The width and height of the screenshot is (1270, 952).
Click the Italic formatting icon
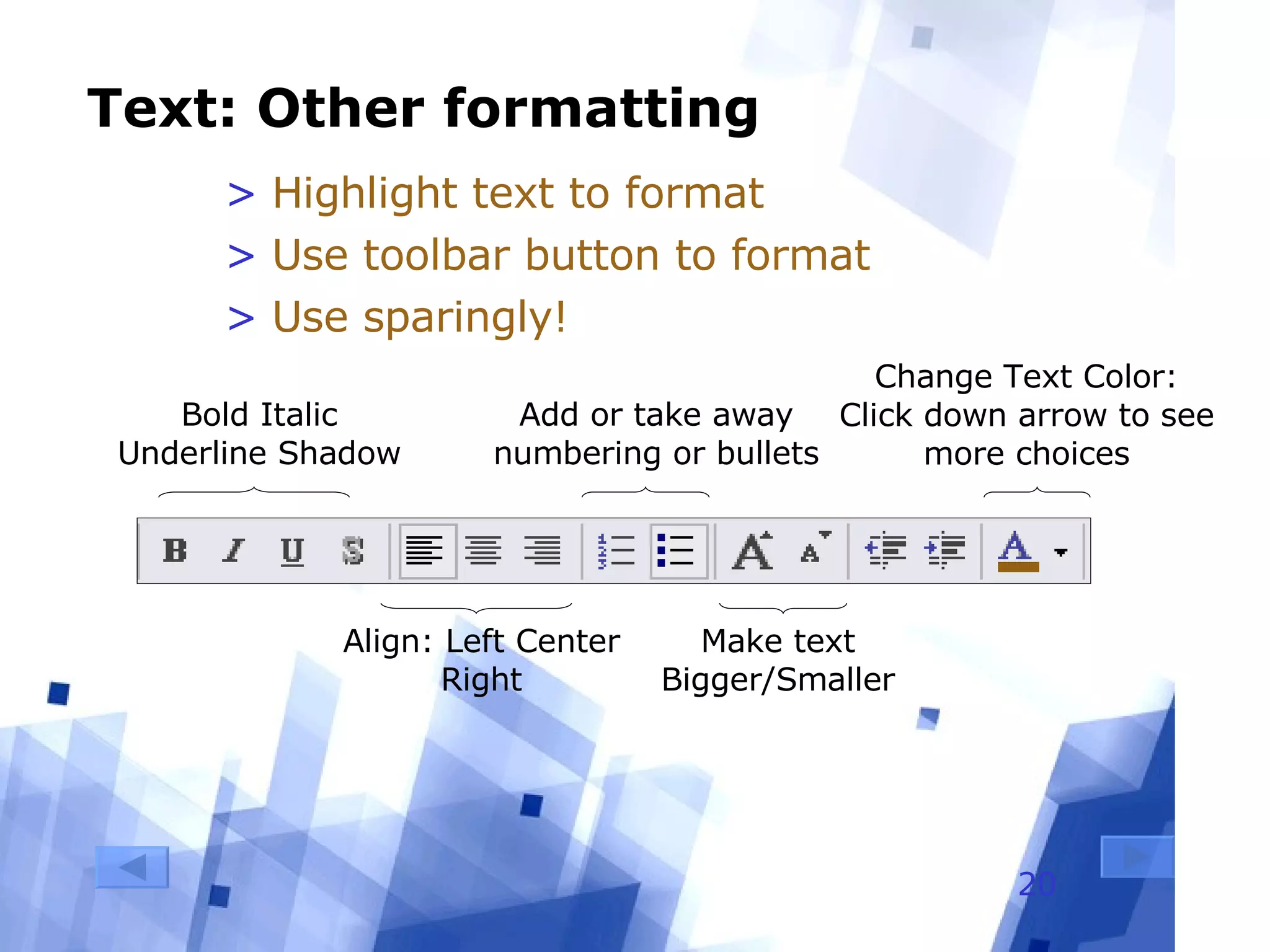[x=233, y=550]
